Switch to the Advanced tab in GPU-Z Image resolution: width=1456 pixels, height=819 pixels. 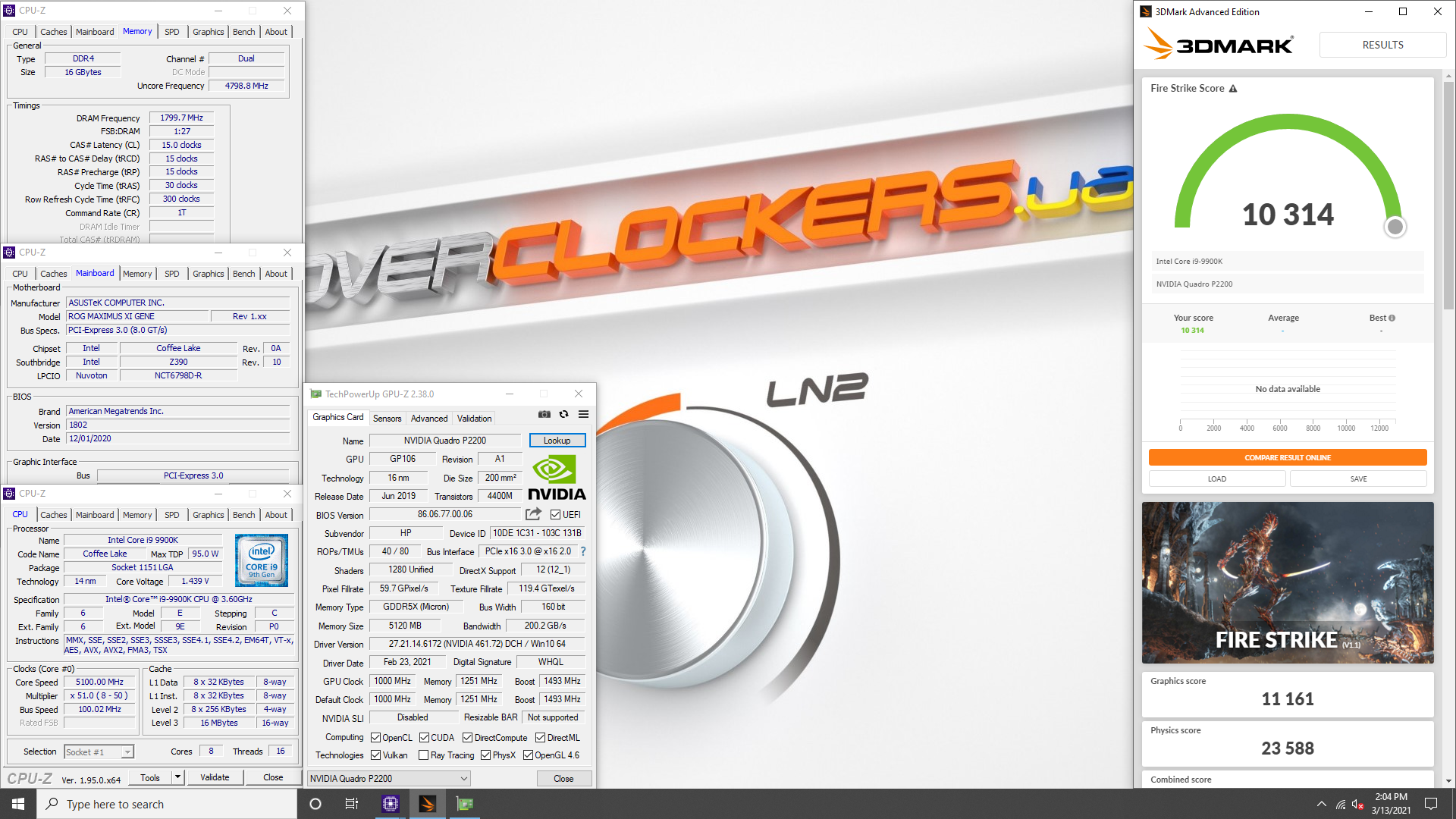click(429, 419)
